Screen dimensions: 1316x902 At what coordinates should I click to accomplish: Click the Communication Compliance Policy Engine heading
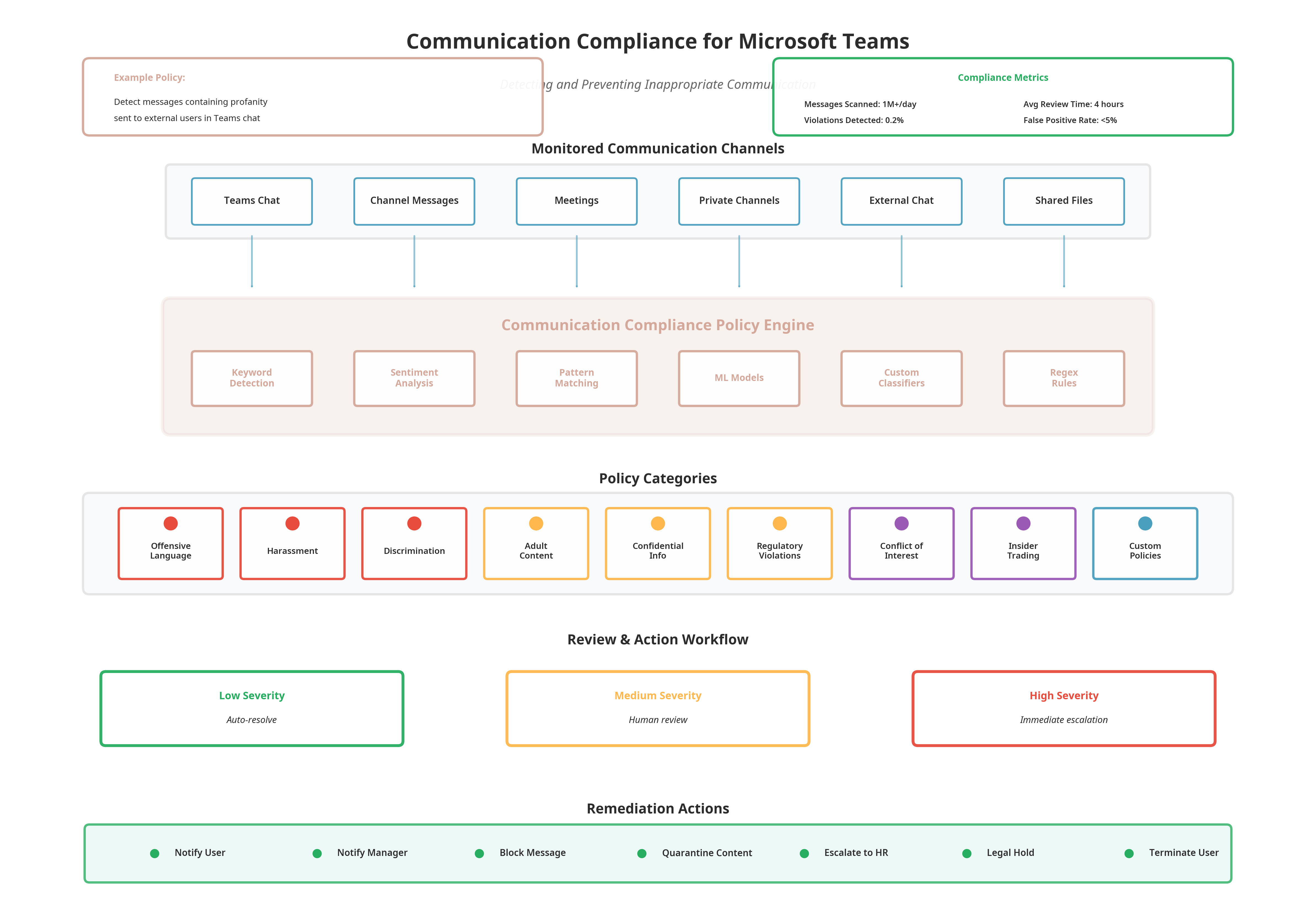(x=657, y=325)
